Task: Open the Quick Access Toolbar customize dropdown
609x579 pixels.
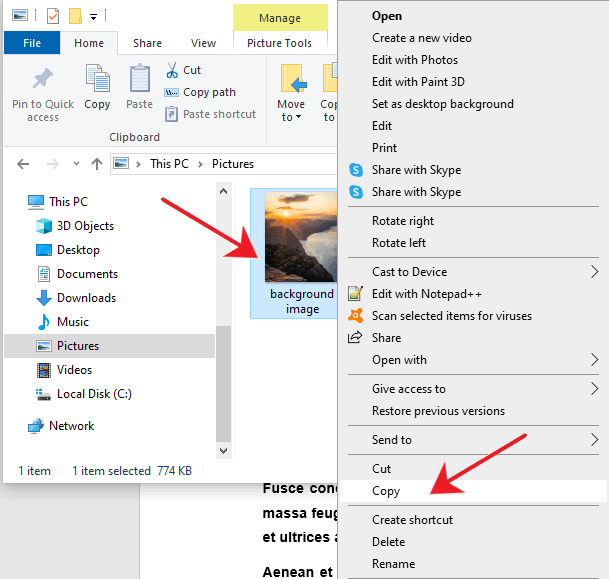Action: click(93, 17)
